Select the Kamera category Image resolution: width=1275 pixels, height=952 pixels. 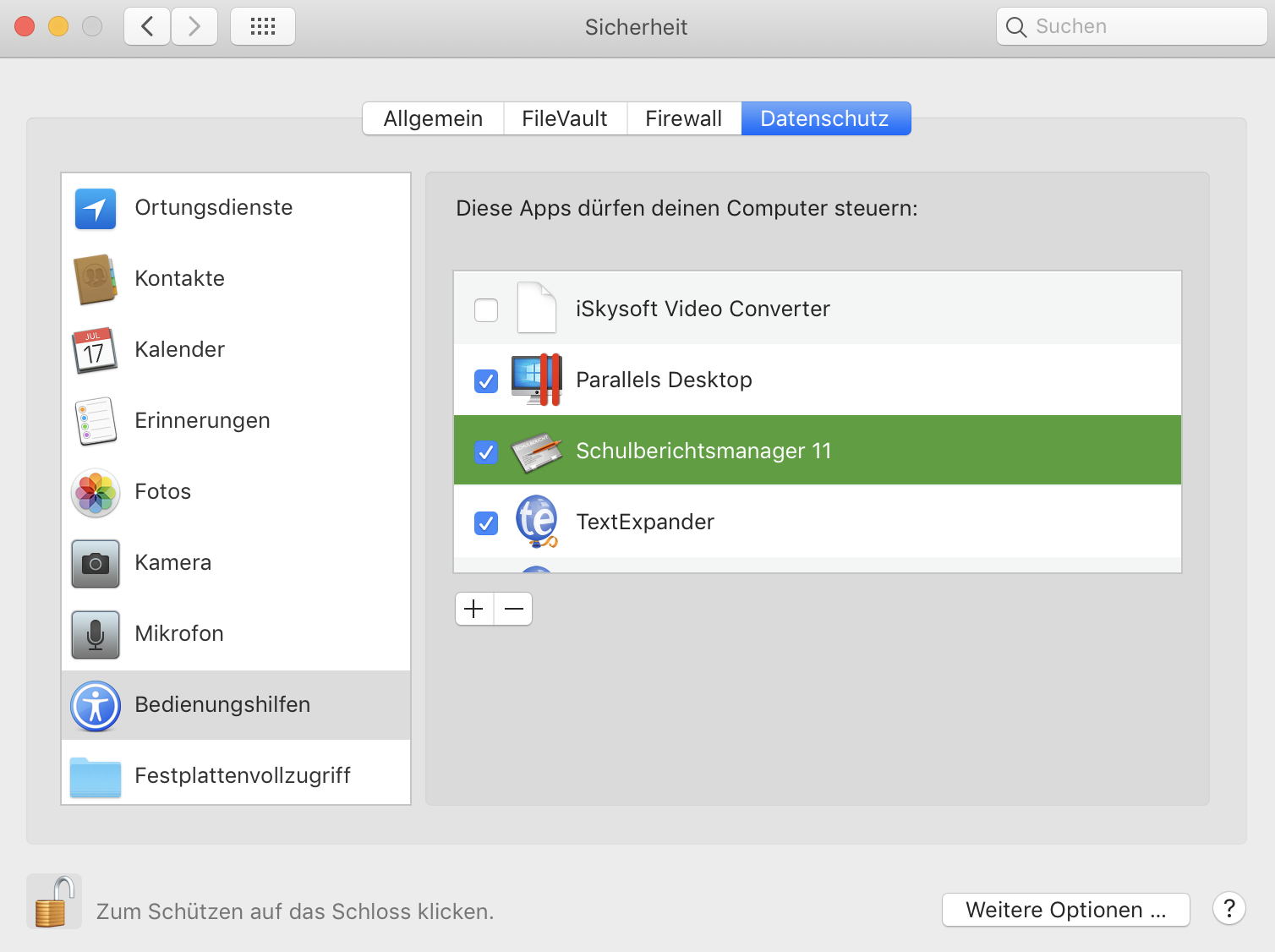click(172, 563)
